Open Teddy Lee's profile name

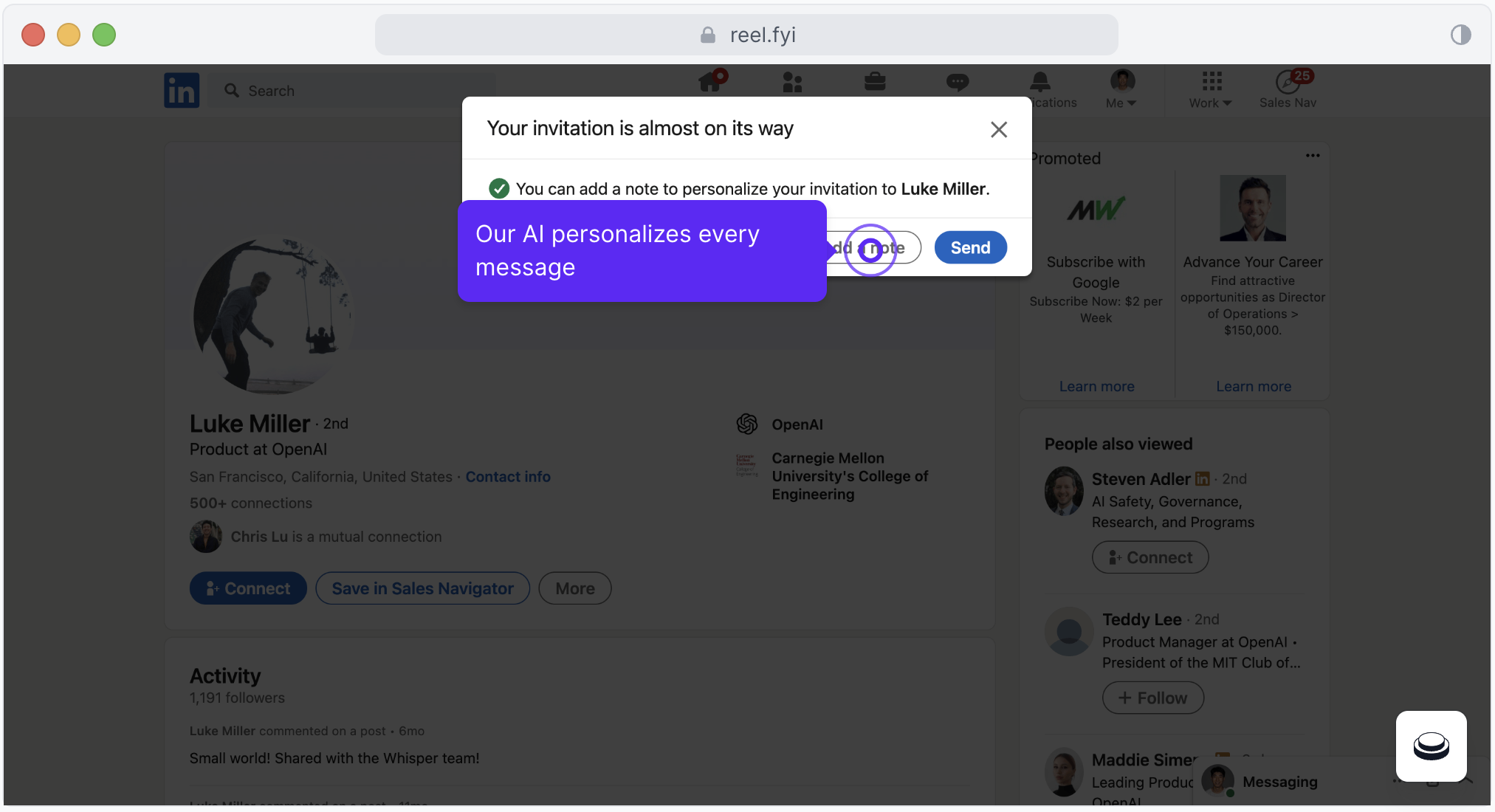(x=1142, y=619)
